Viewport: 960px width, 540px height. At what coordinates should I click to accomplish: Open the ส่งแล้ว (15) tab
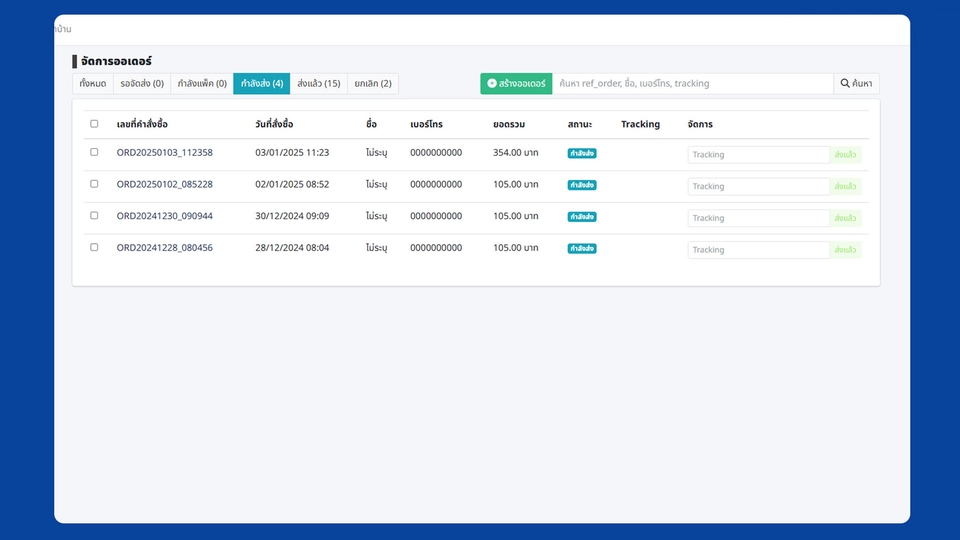[318, 83]
